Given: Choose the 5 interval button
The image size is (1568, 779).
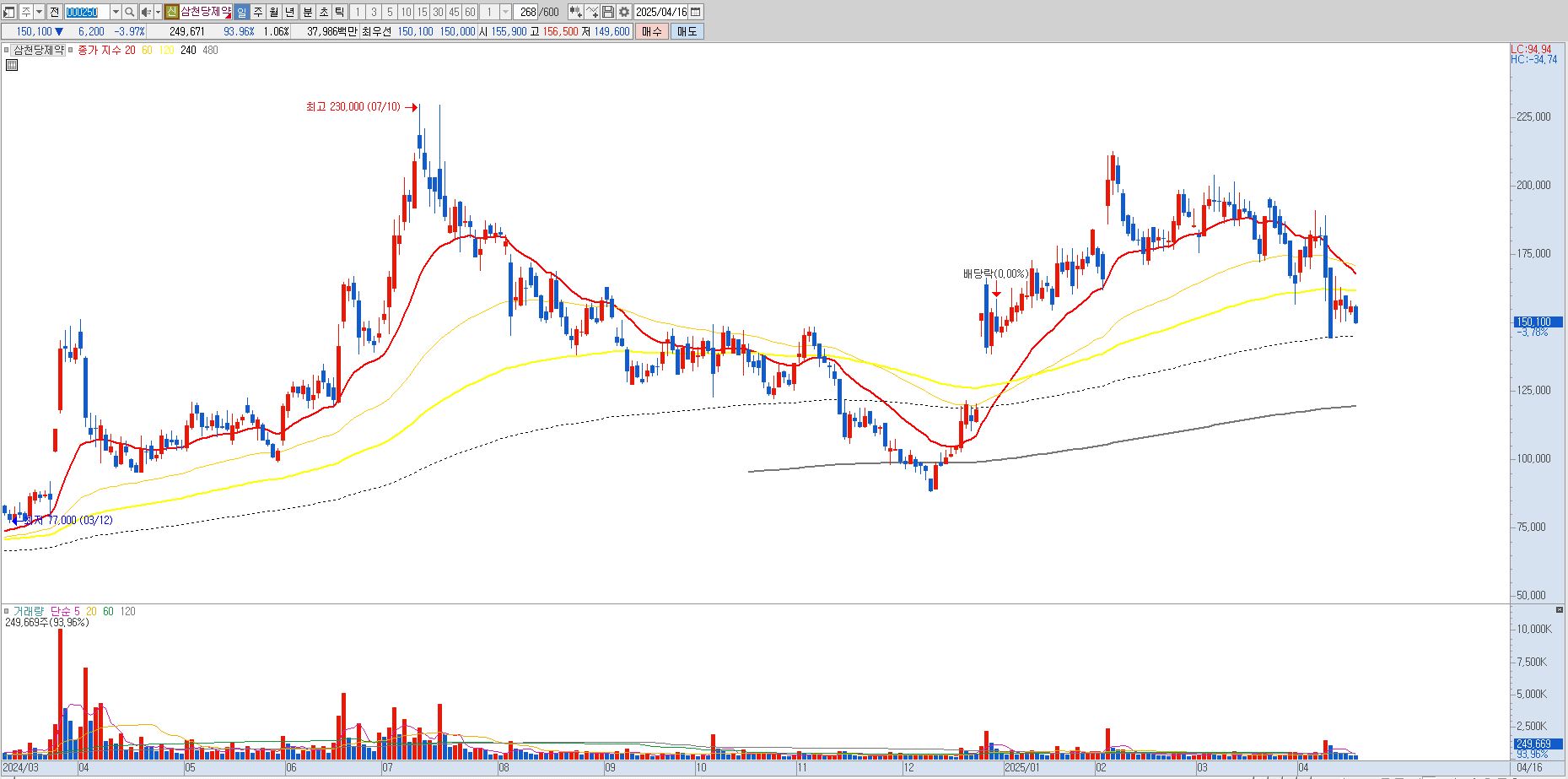Looking at the screenshot, I should pyautogui.click(x=390, y=12).
